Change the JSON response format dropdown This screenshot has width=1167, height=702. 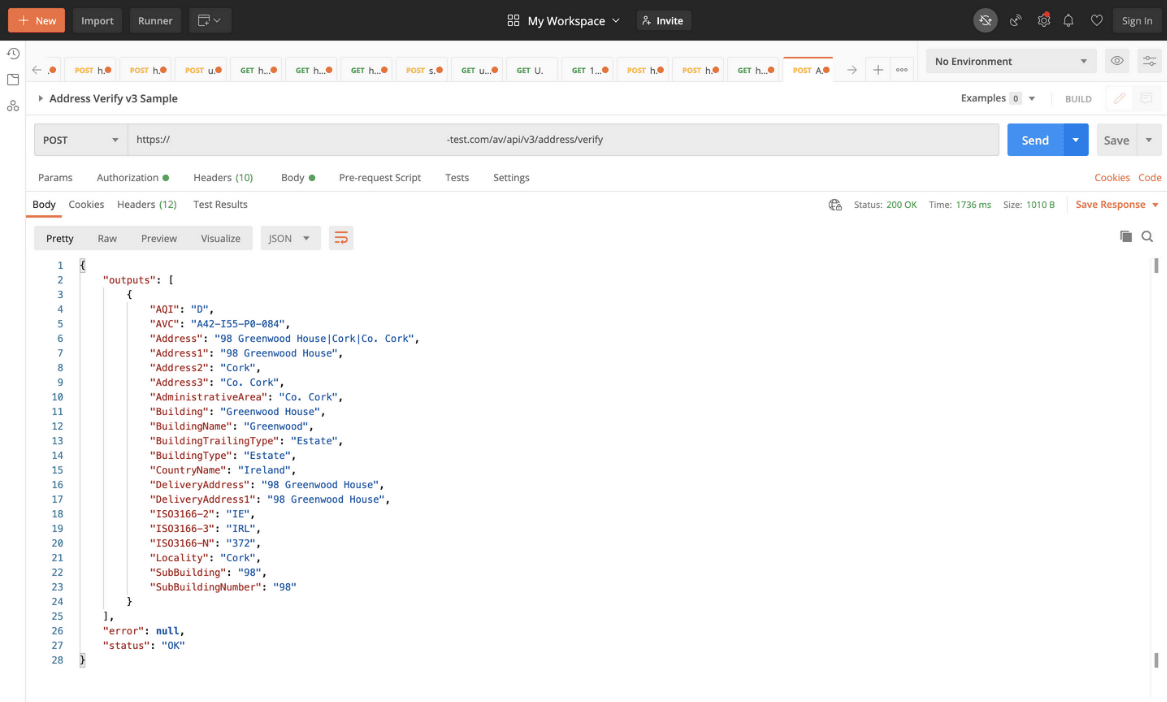(290, 238)
